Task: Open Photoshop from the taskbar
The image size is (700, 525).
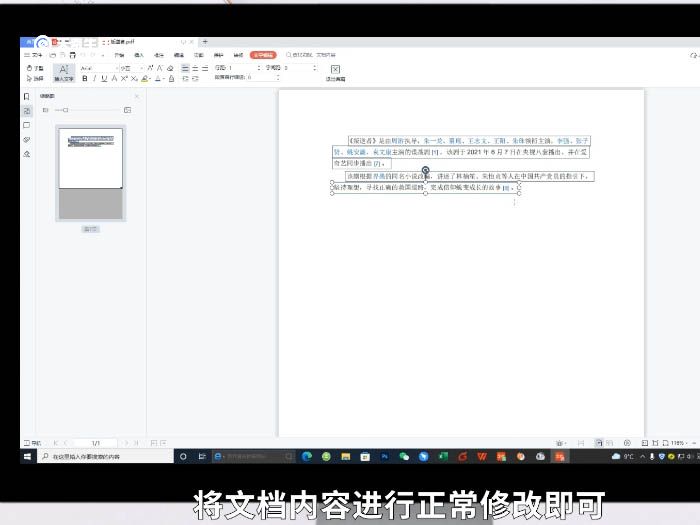Action: 384,456
